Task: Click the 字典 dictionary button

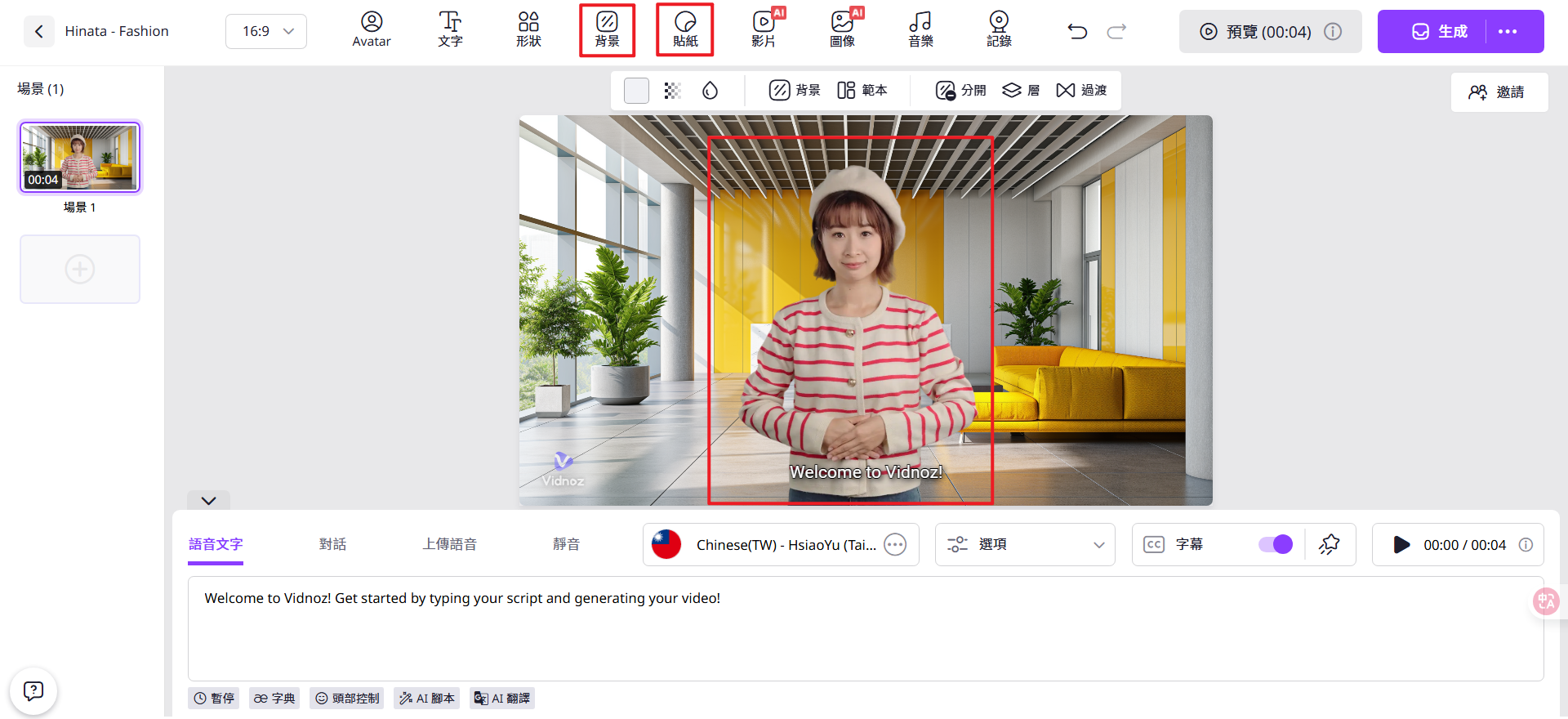Action: [x=274, y=699]
